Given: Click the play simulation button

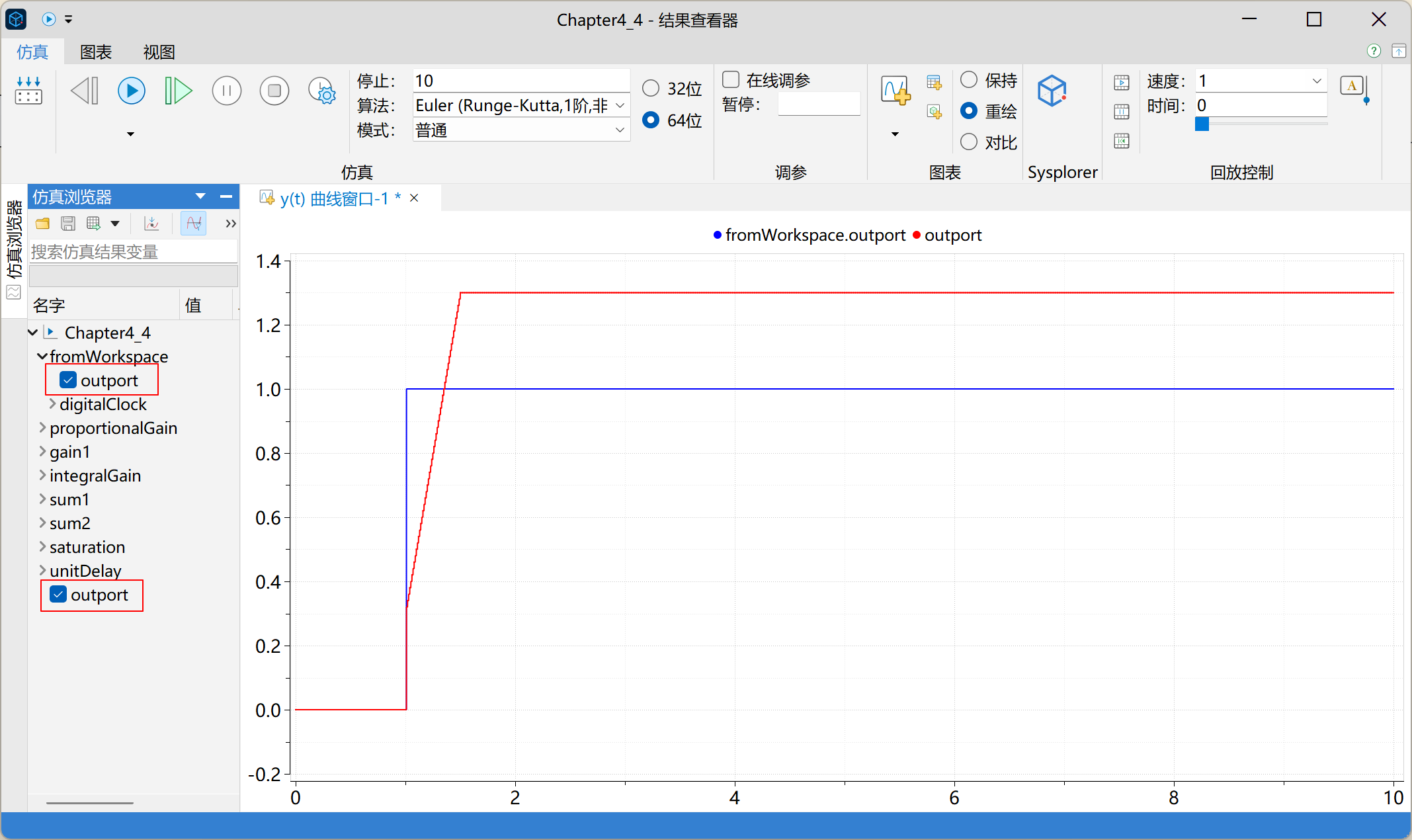Looking at the screenshot, I should click(131, 91).
